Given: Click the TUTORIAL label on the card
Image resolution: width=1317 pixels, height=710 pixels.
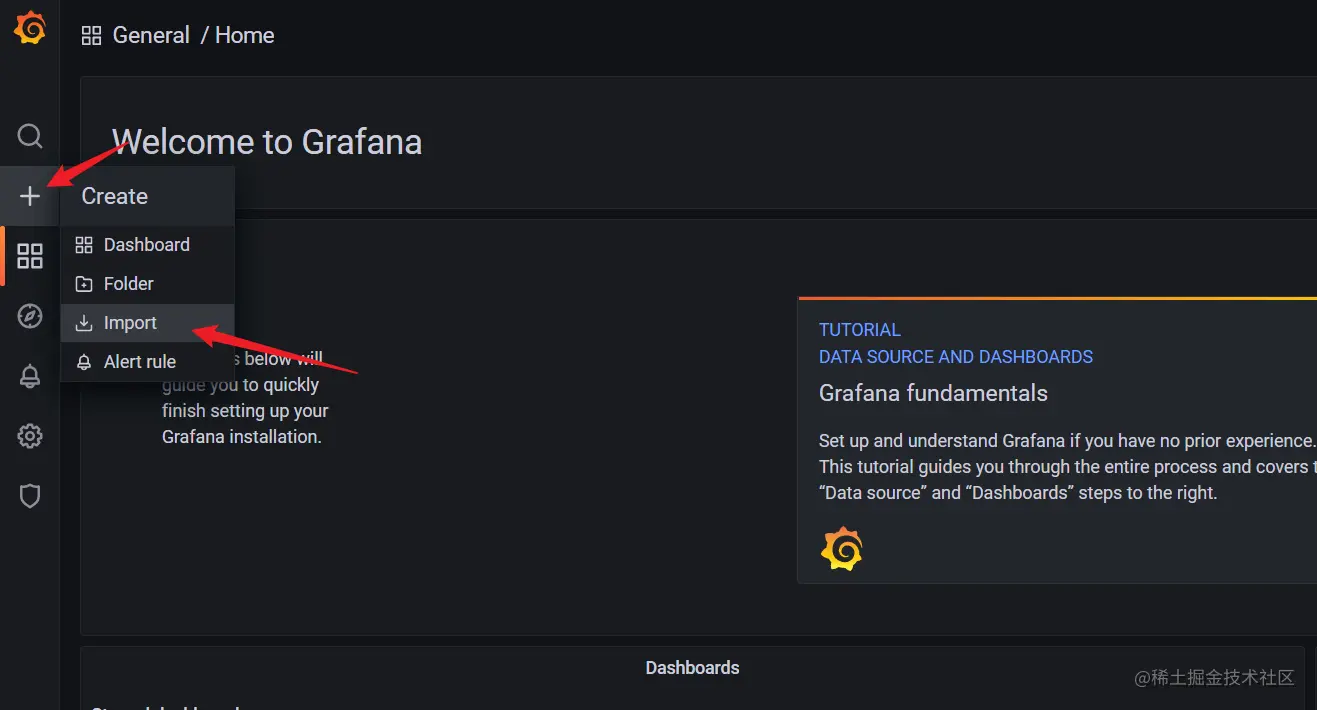Looking at the screenshot, I should click(x=859, y=330).
